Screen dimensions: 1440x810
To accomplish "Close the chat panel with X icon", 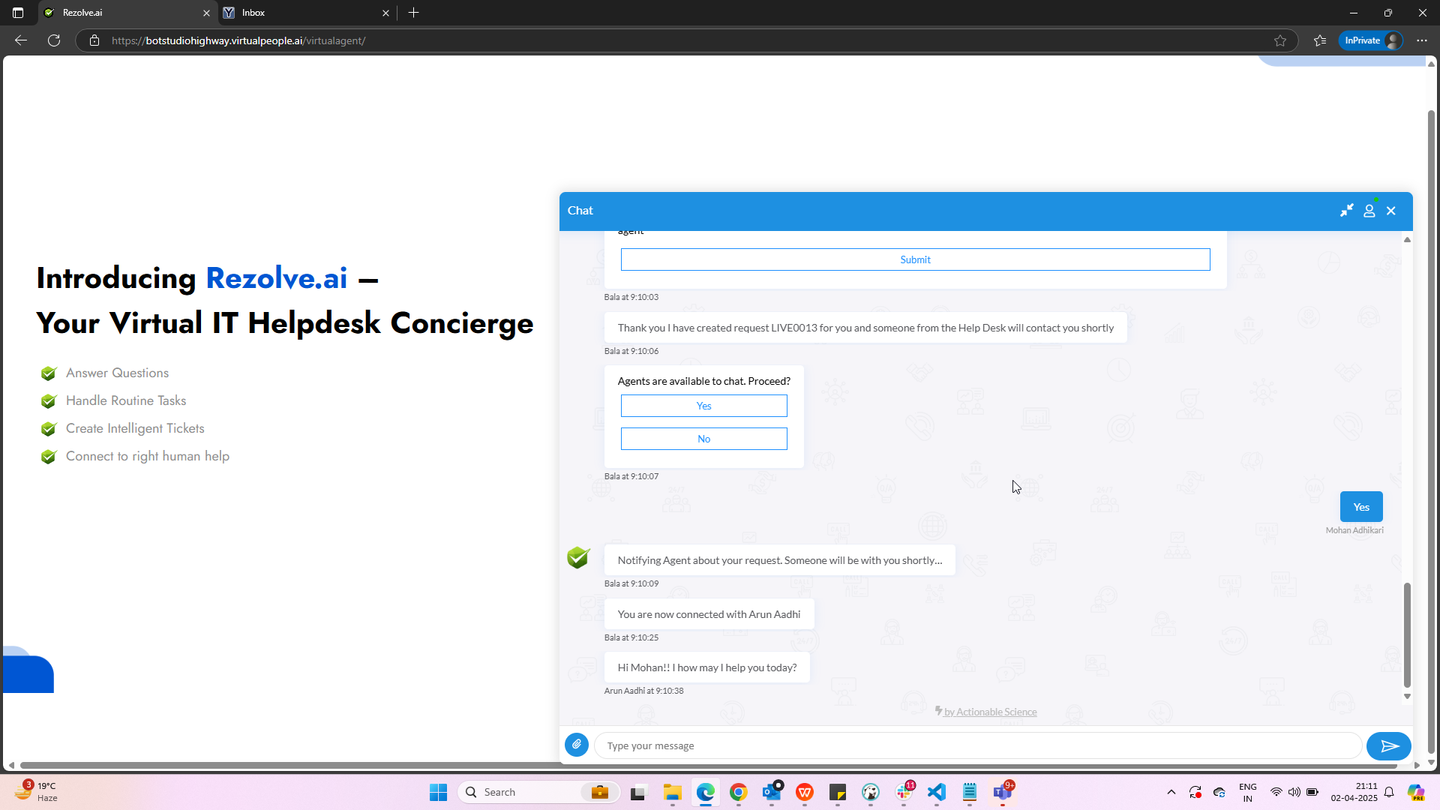I will tap(1391, 211).
